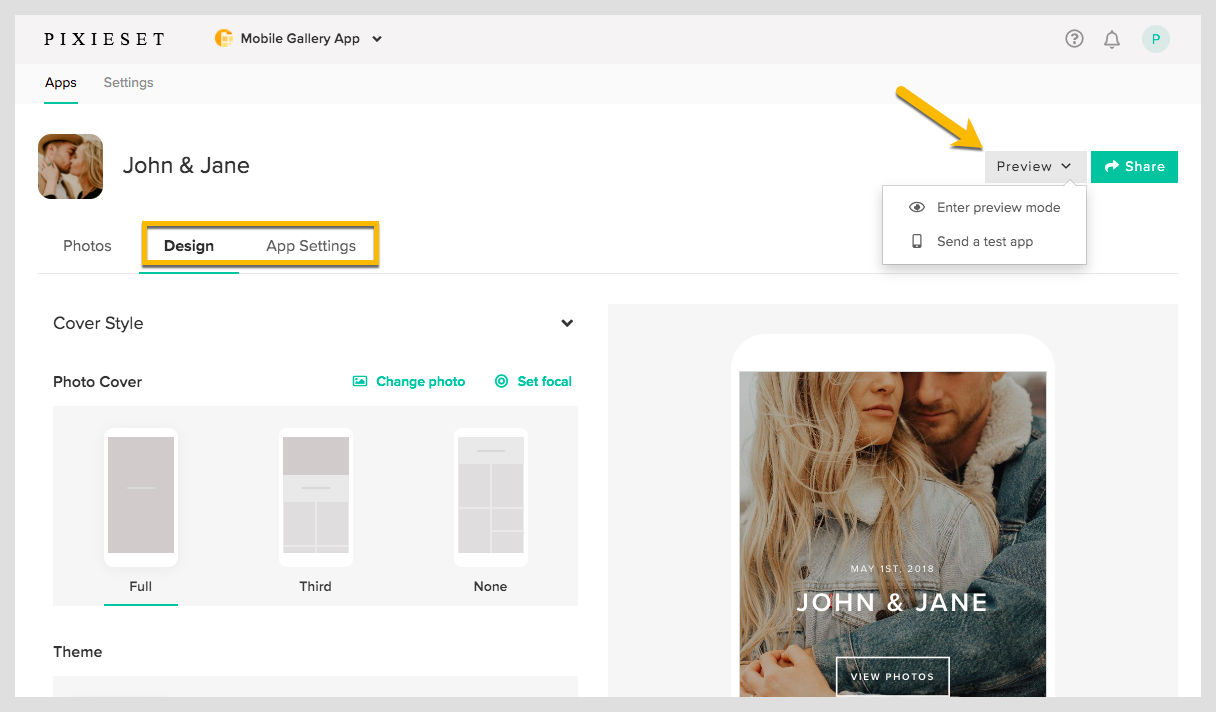Select the Design tab

(x=189, y=246)
